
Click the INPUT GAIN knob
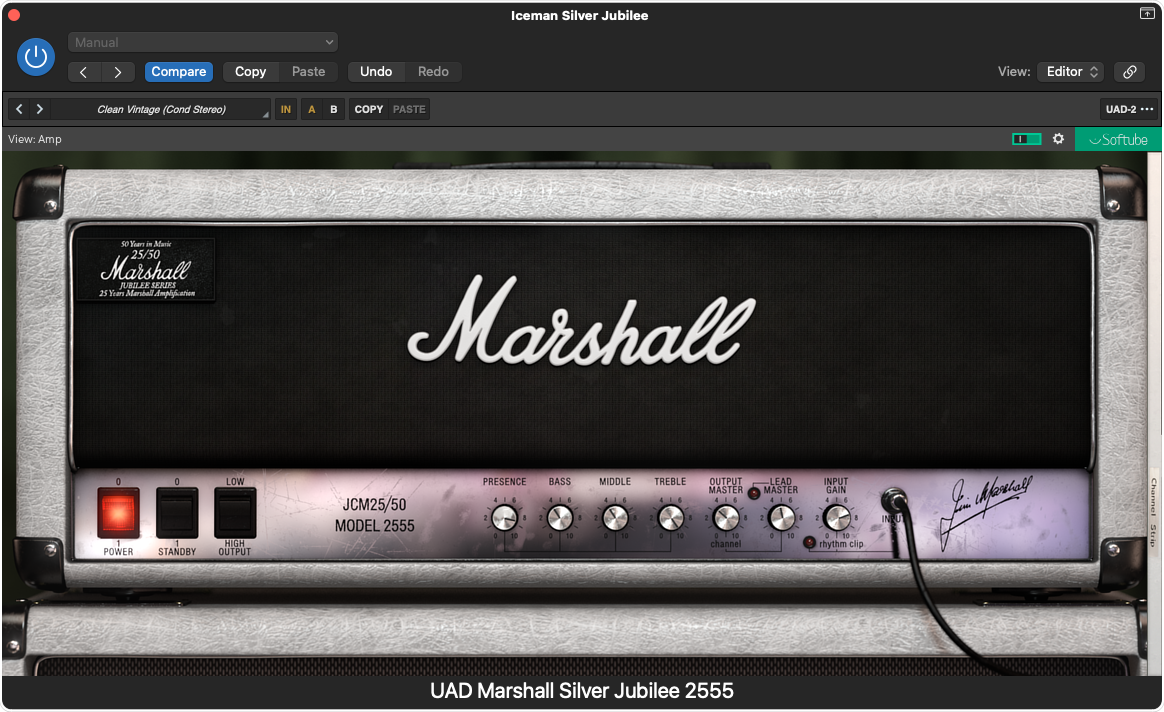837,517
